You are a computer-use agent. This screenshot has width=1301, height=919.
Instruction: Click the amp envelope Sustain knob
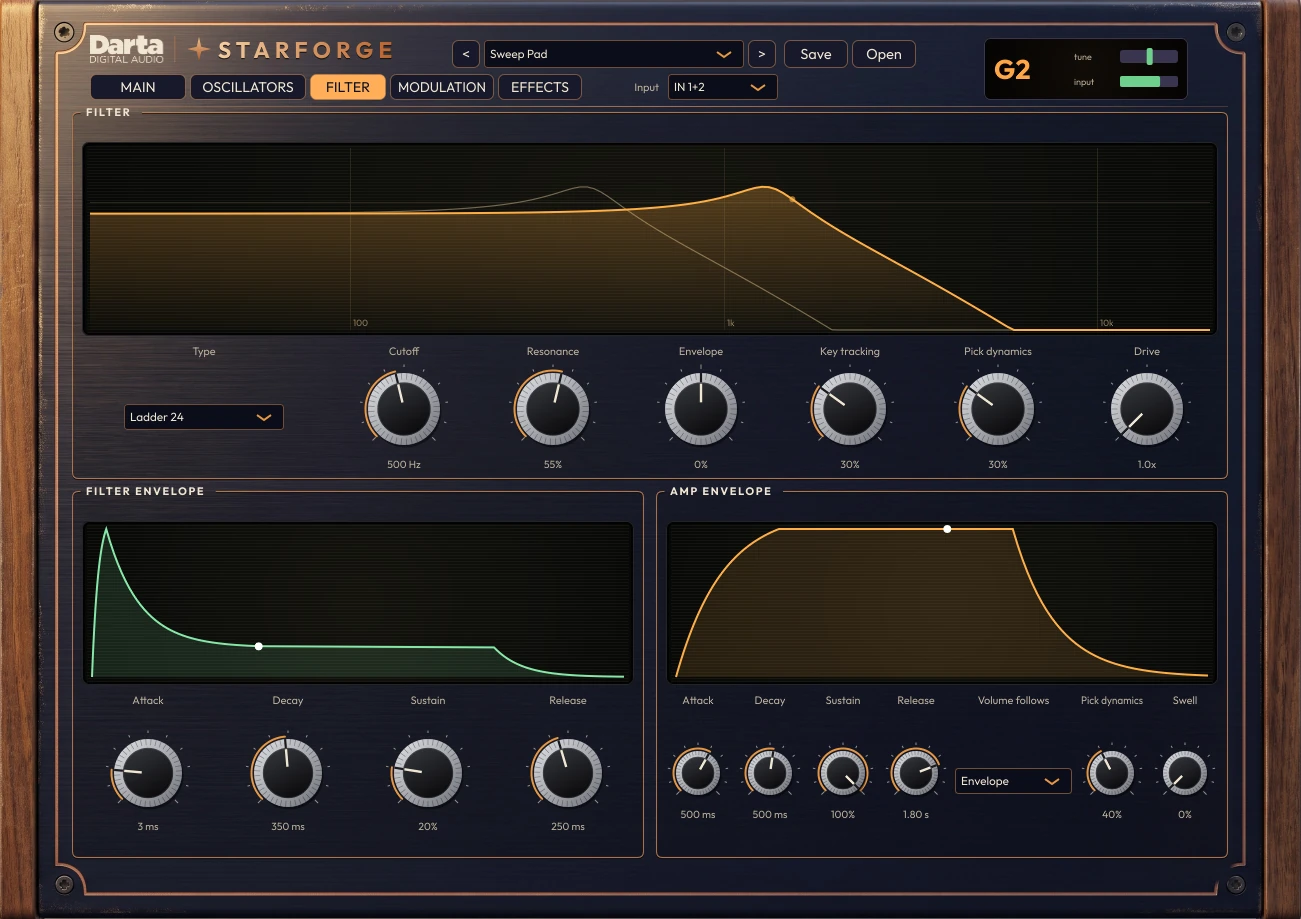[x=843, y=773]
